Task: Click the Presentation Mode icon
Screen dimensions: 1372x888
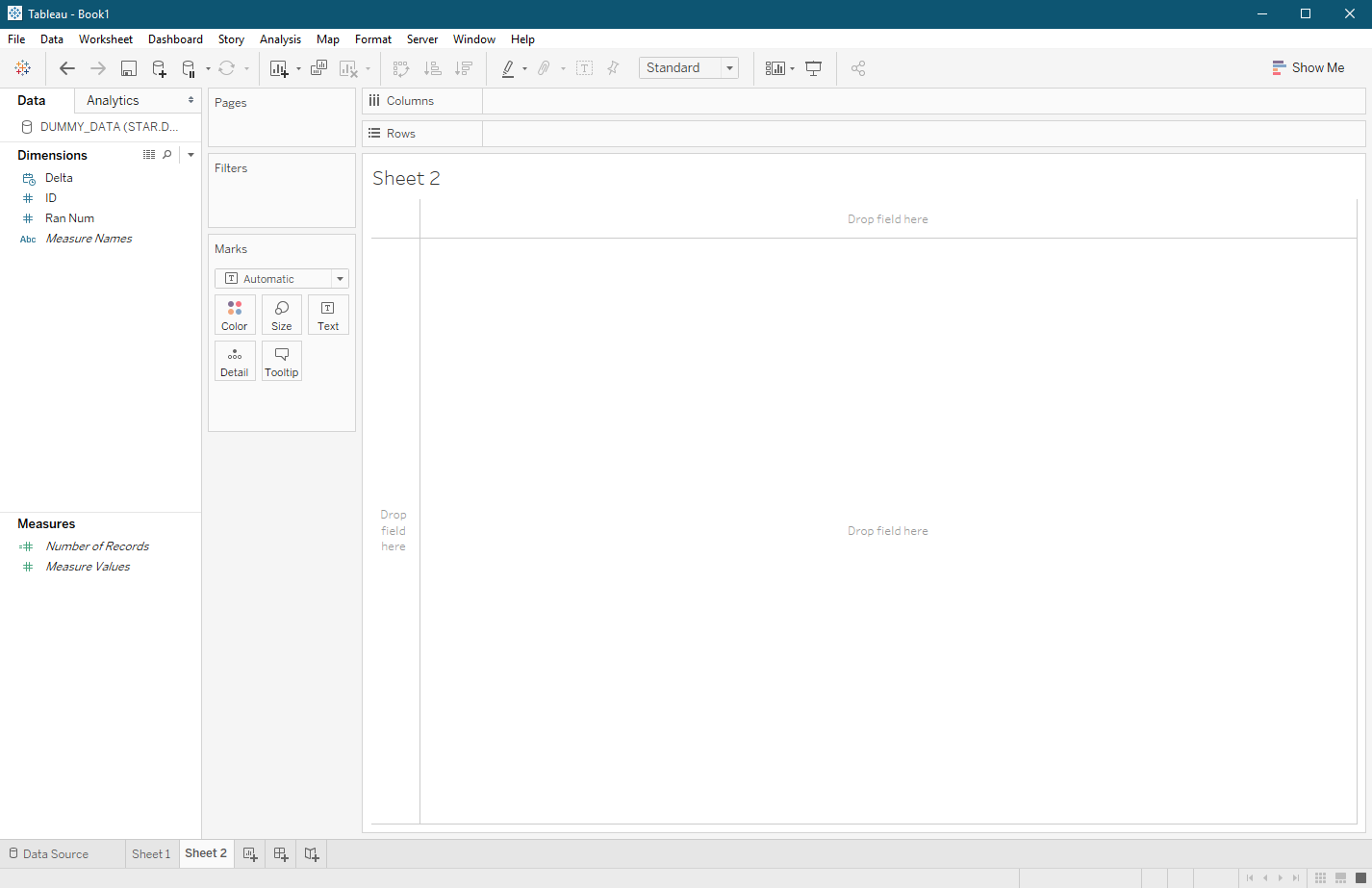Action: [x=813, y=68]
